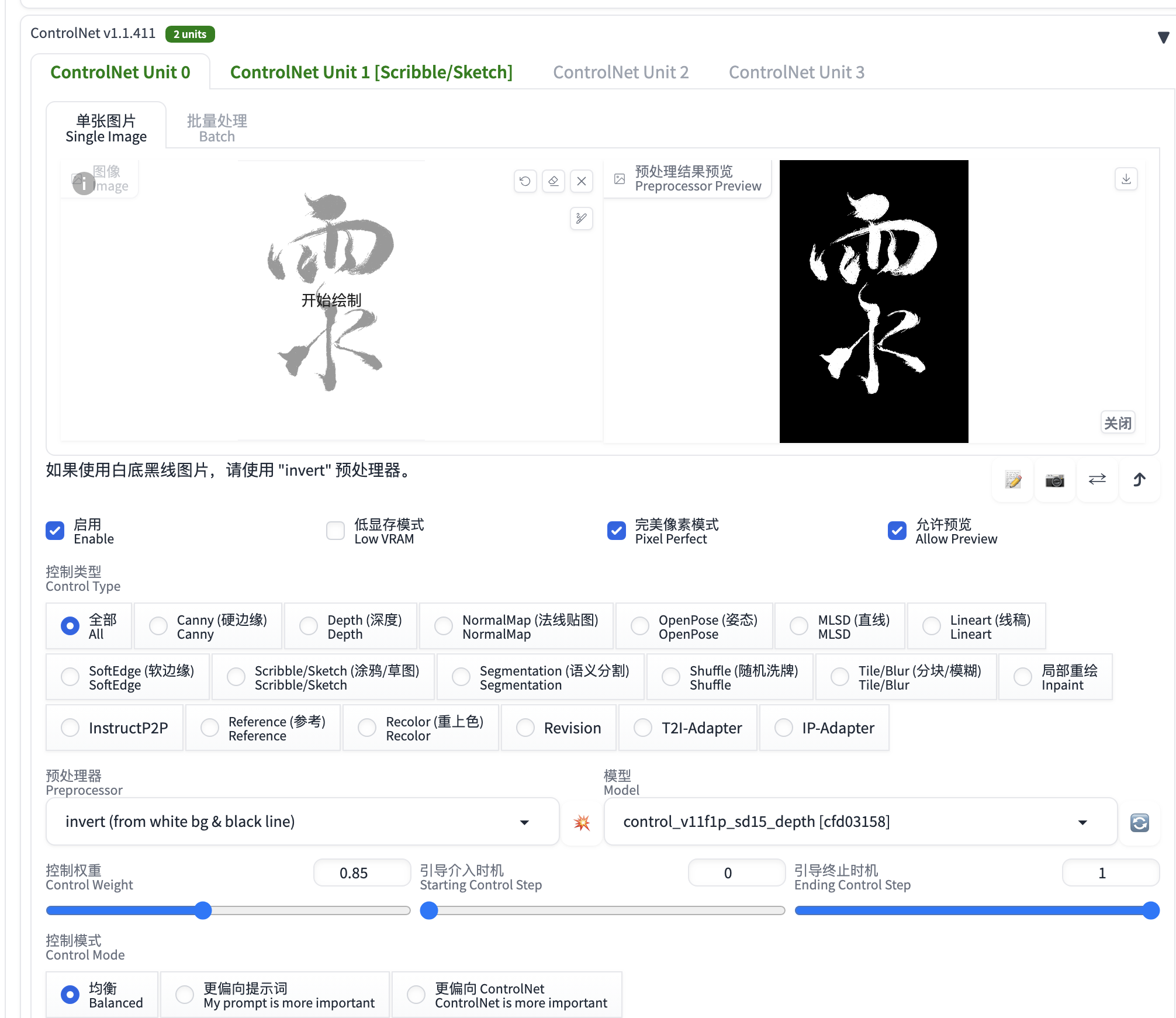Select the Revision control type
The height and width of the screenshot is (1018, 1176).
coord(559,728)
